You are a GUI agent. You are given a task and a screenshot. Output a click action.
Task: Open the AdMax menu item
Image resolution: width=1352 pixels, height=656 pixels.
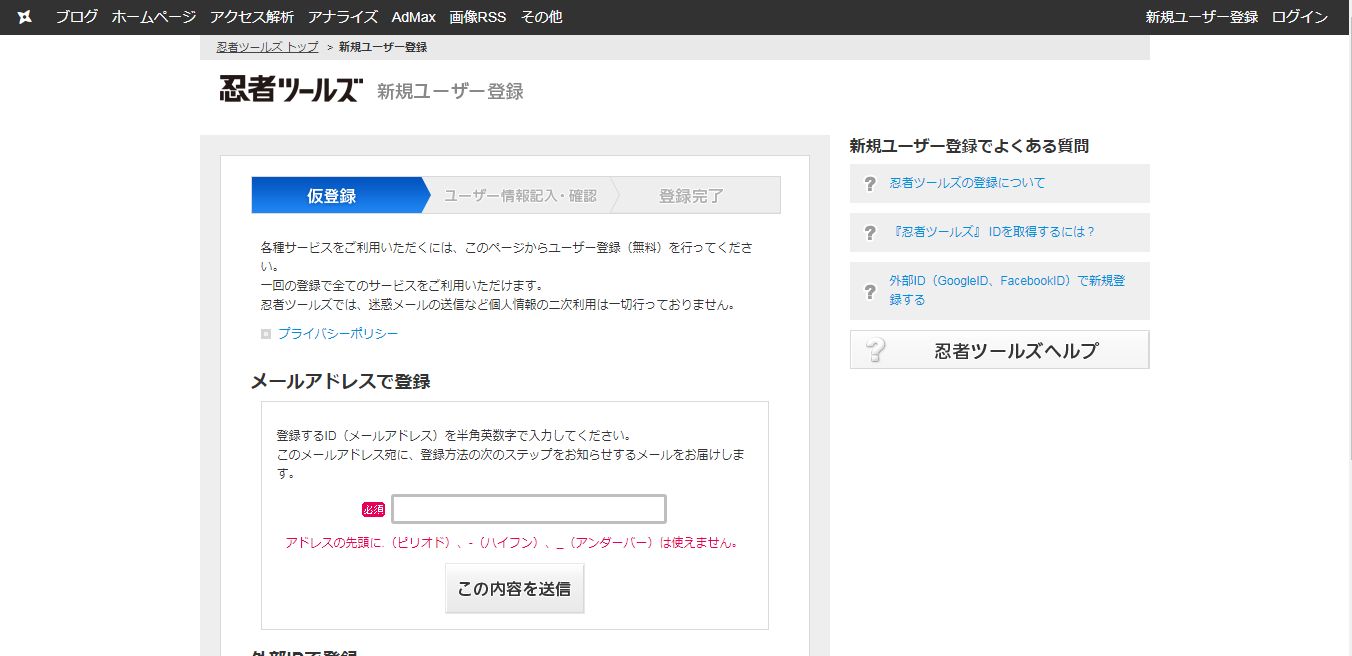click(414, 17)
